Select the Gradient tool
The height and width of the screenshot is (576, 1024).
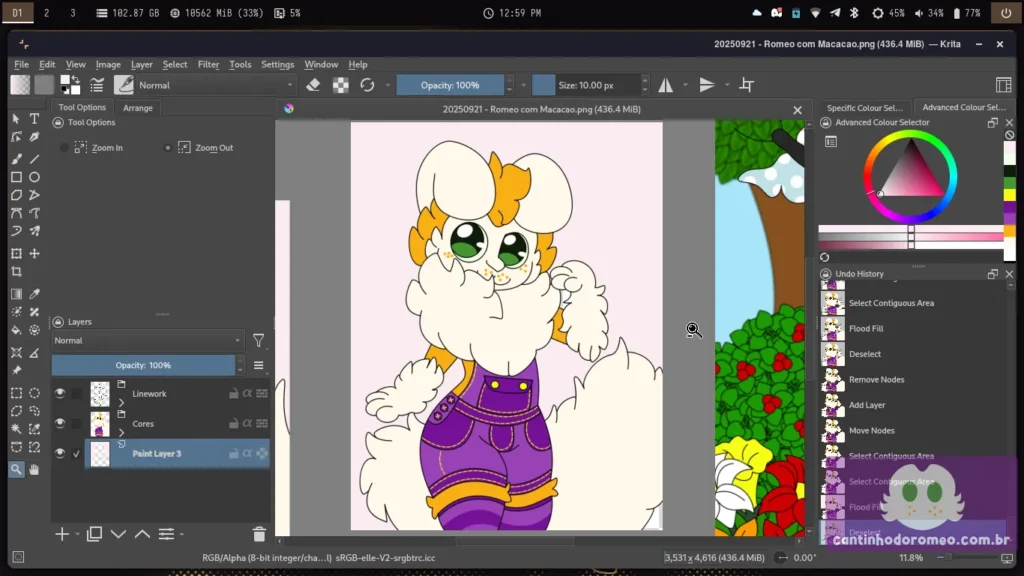[16, 294]
